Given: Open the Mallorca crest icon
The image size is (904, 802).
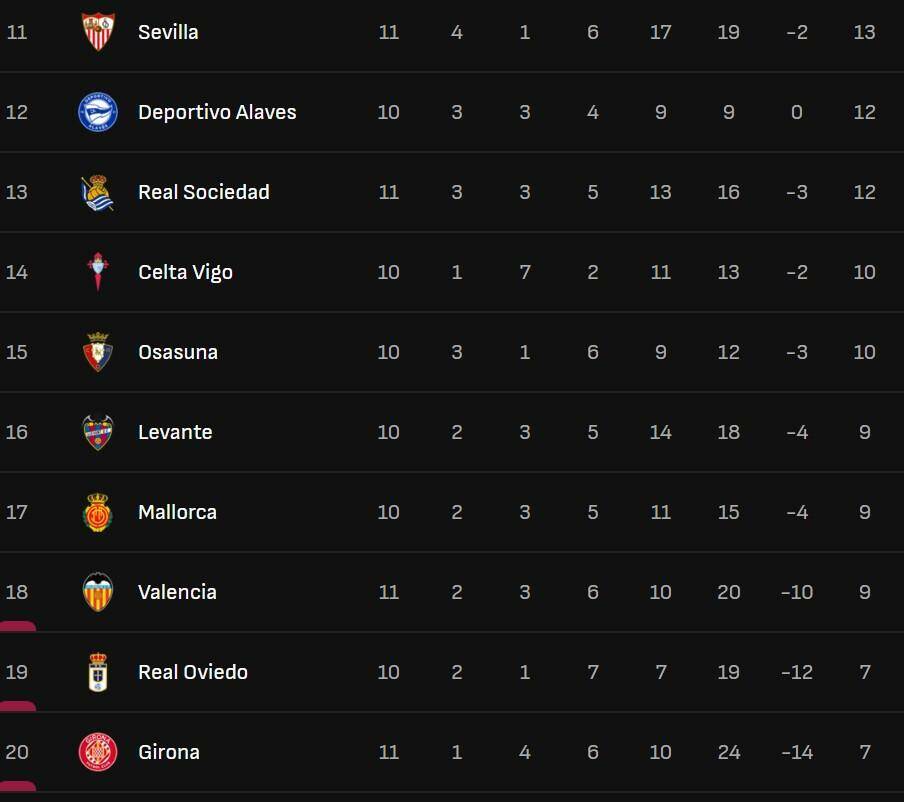Looking at the screenshot, I should (98, 512).
